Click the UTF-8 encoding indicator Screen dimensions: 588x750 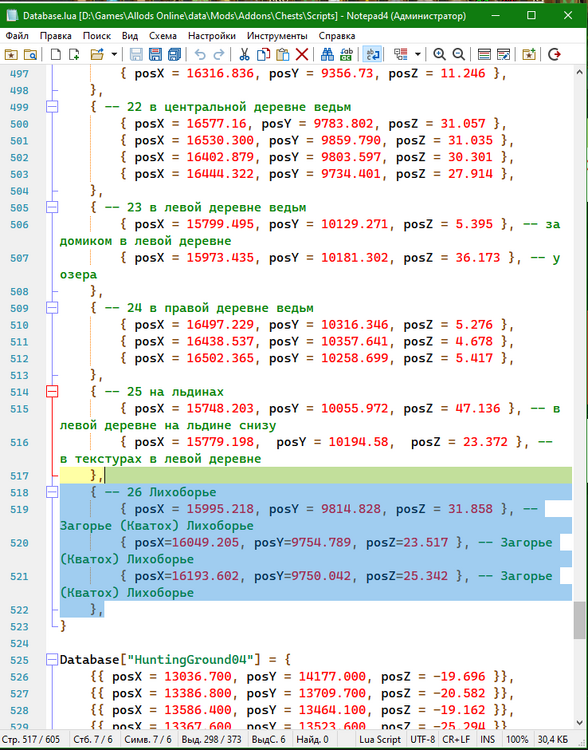point(423,739)
